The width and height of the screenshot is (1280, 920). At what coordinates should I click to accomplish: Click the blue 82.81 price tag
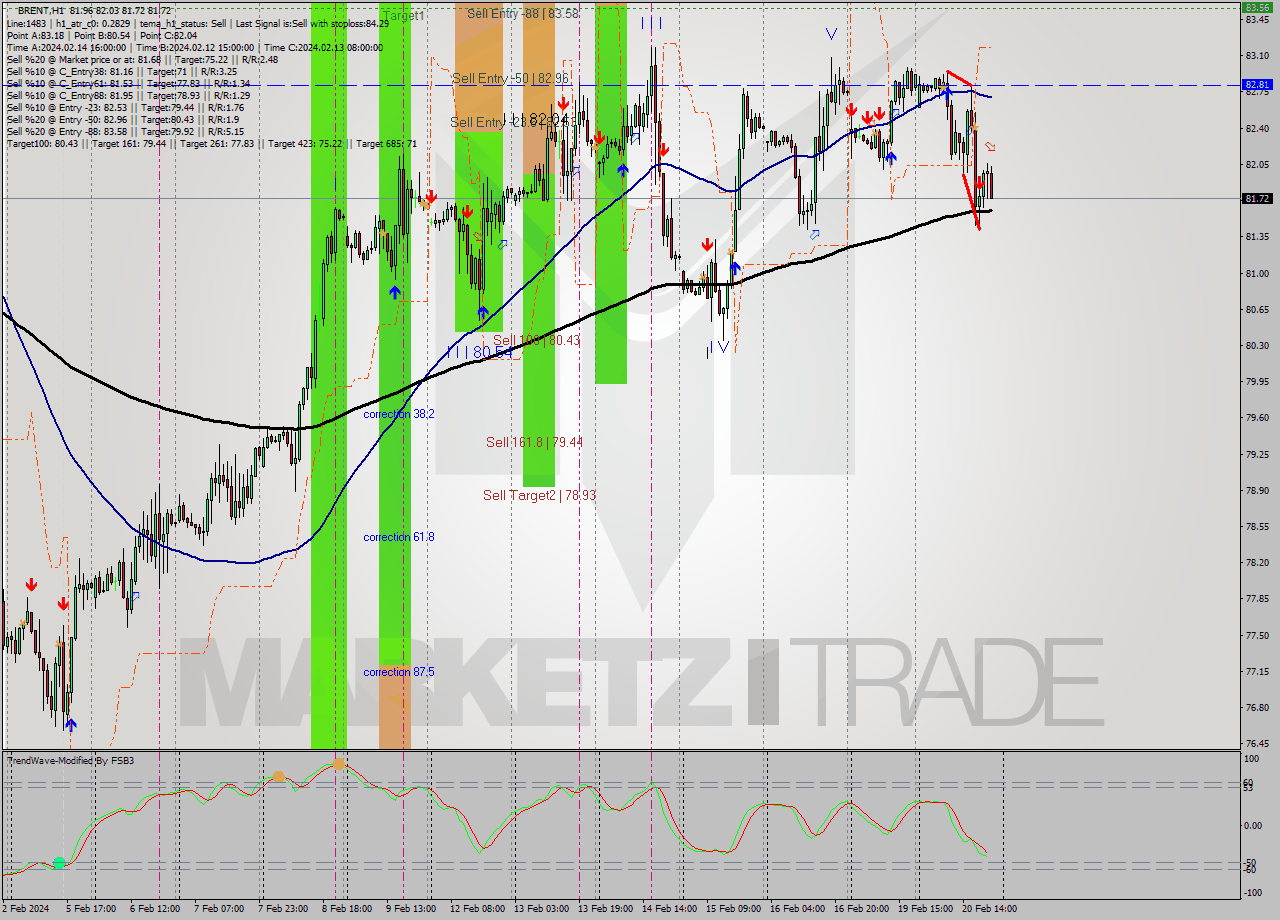point(1257,85)
